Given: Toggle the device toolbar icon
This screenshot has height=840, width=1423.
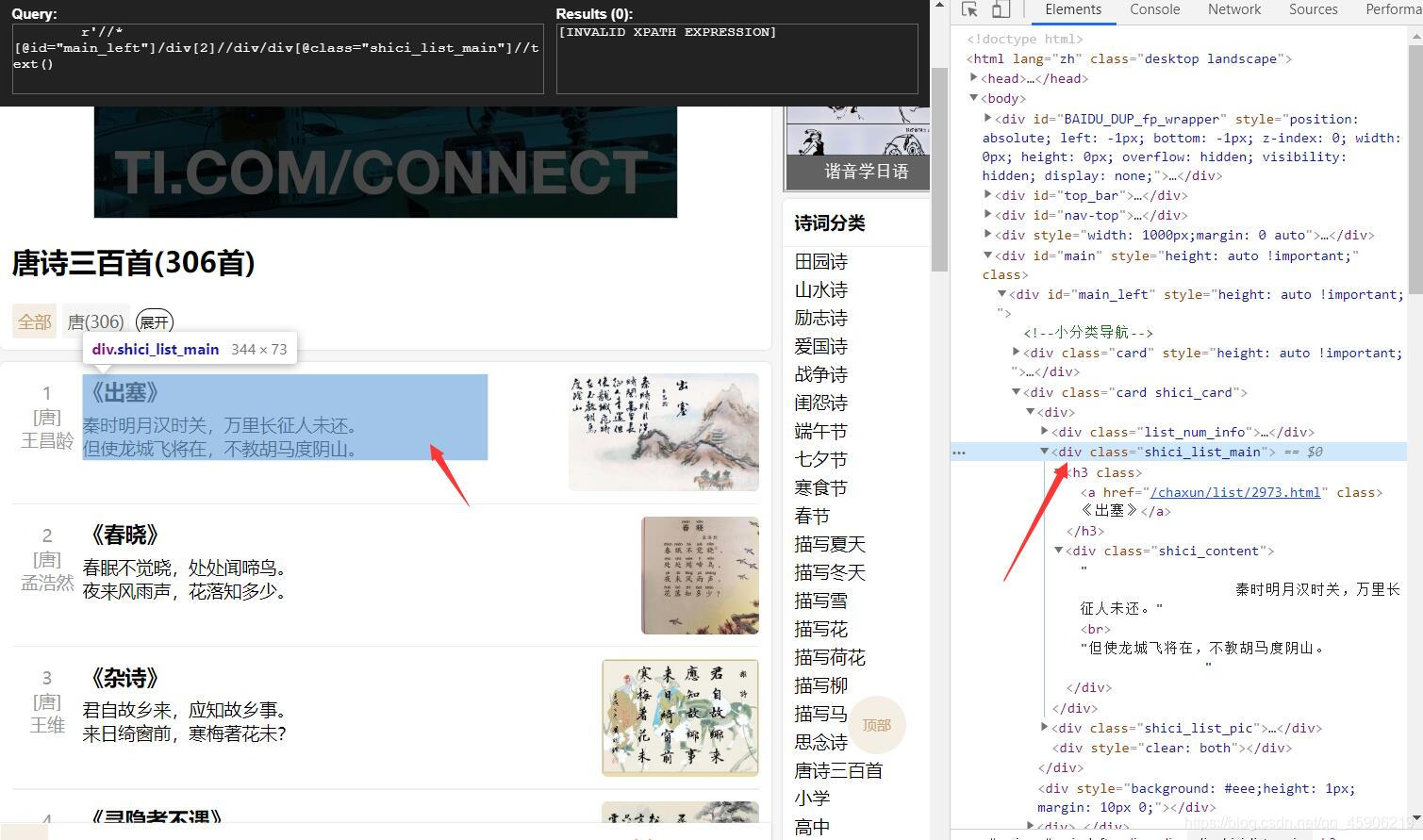Looking at the screenshot, I should pos(1000,9).
